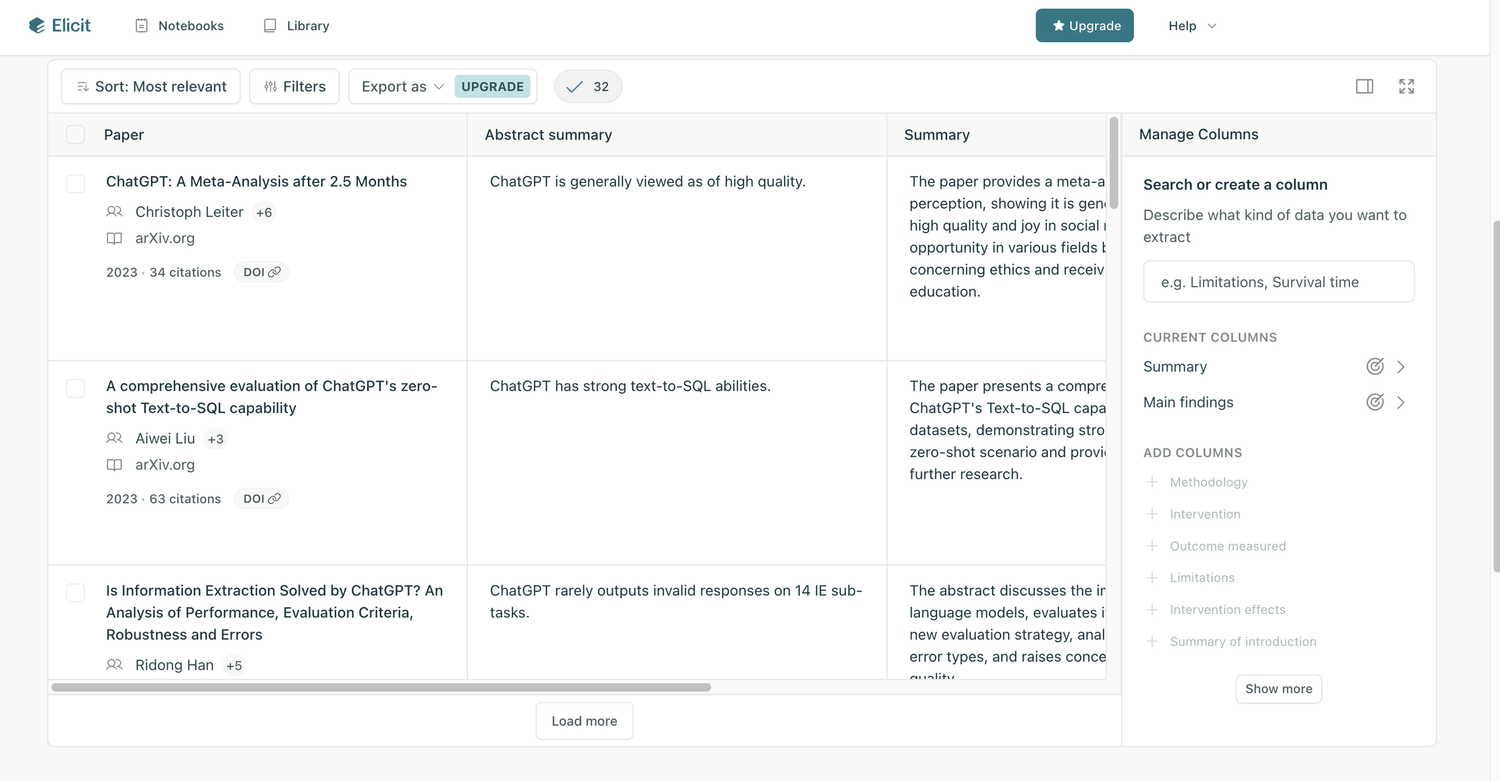Add the Limitations column via plus icon
1500x781 pixels.
click(1152, 577)
